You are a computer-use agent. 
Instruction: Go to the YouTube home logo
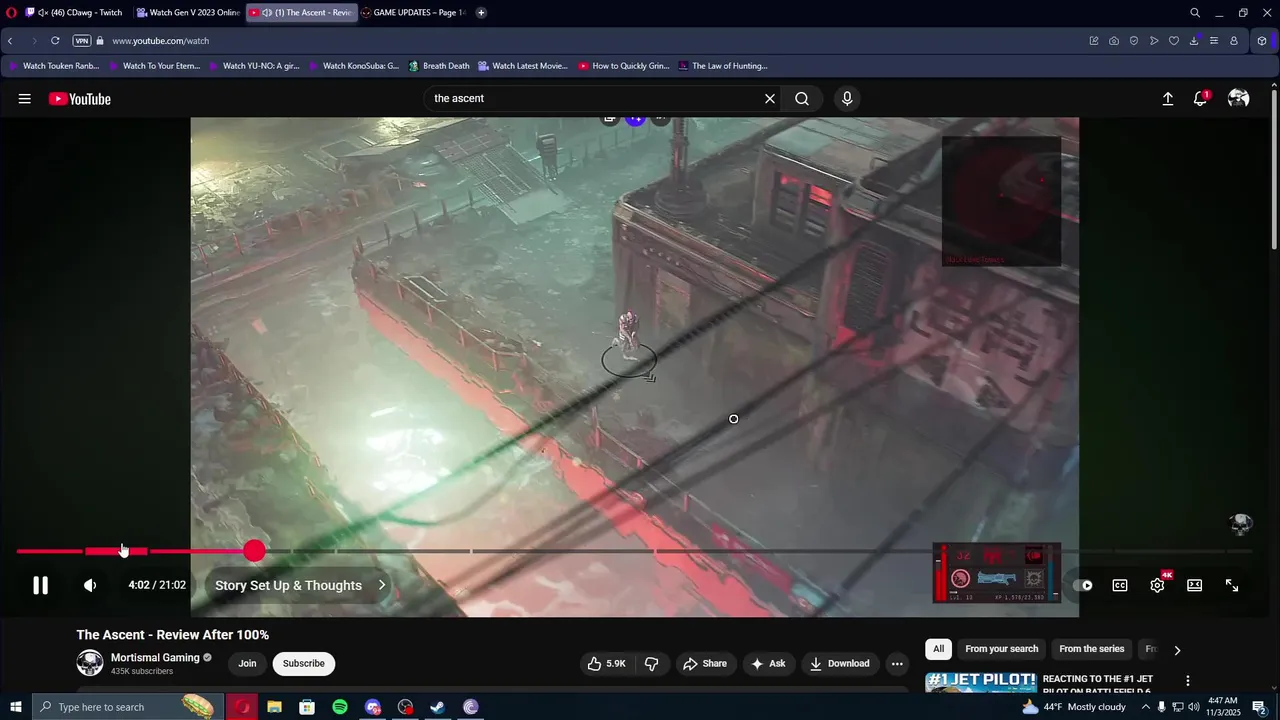pos(79,99)
